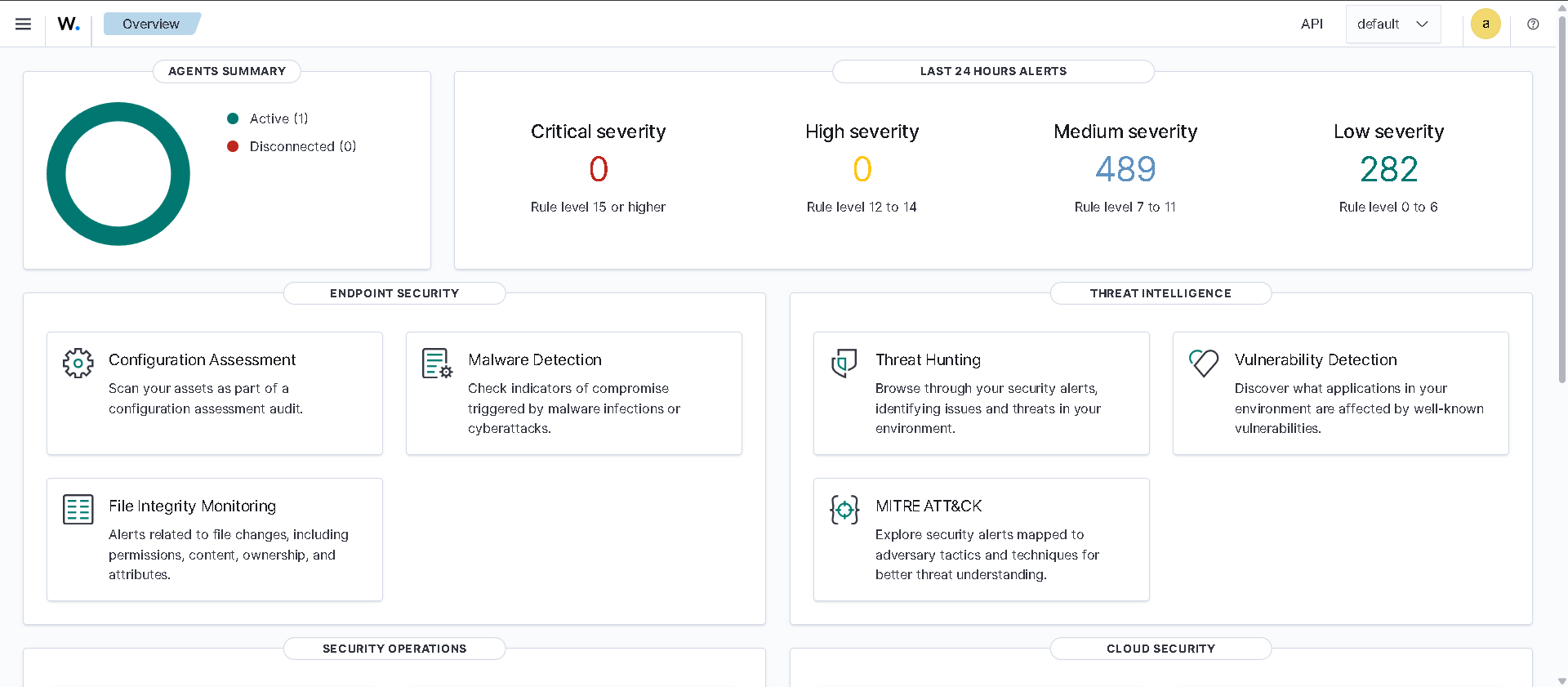Click the Malware Detection document icon
Viewport: 1568px width, 687px height.
437,364
